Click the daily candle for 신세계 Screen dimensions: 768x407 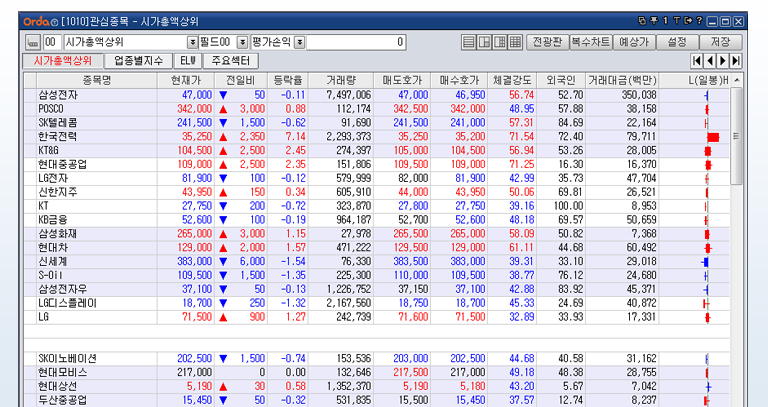click(x=705, y=262)
